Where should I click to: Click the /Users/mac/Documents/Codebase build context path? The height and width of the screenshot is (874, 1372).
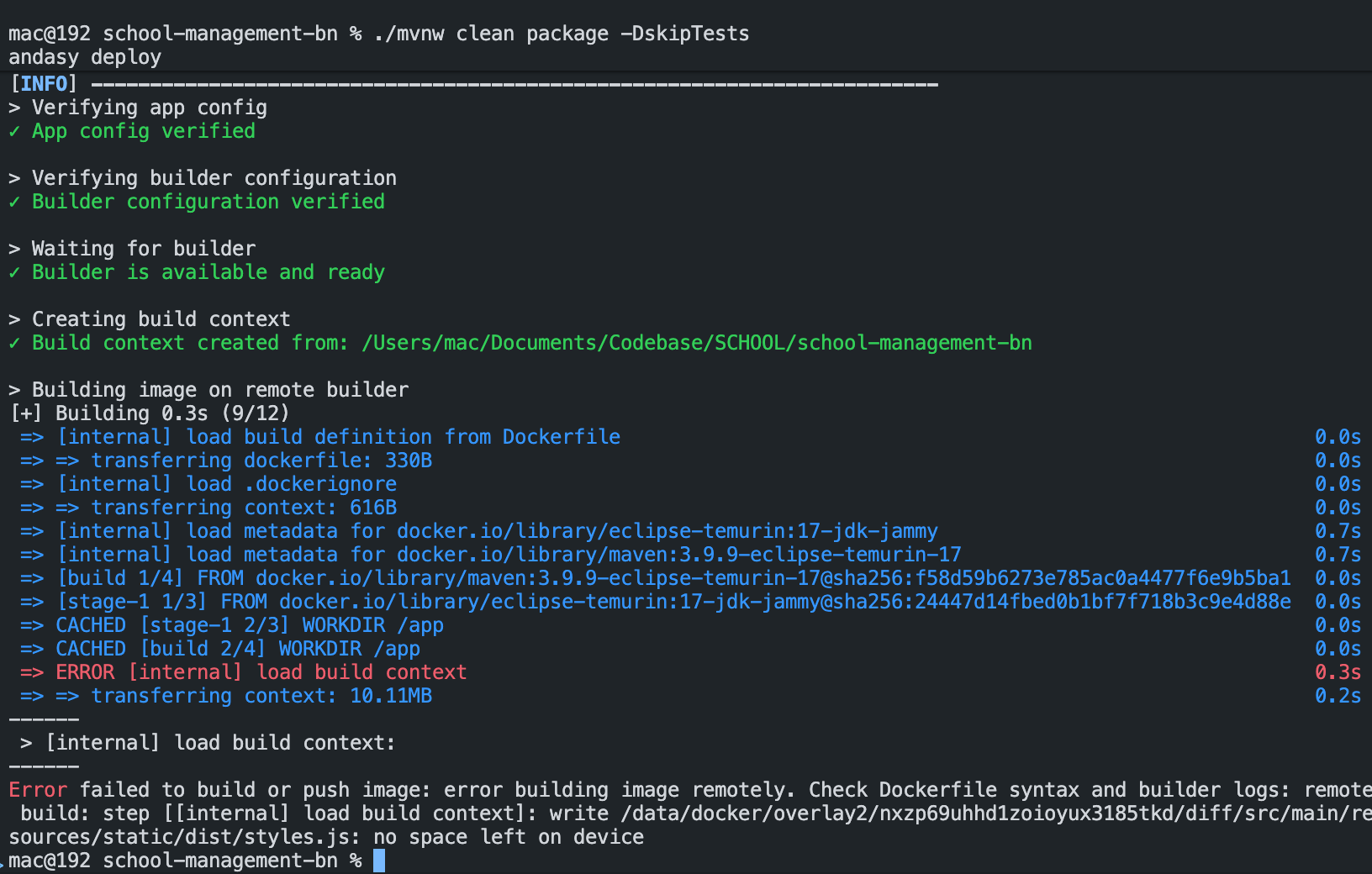[x=696, y=343]
